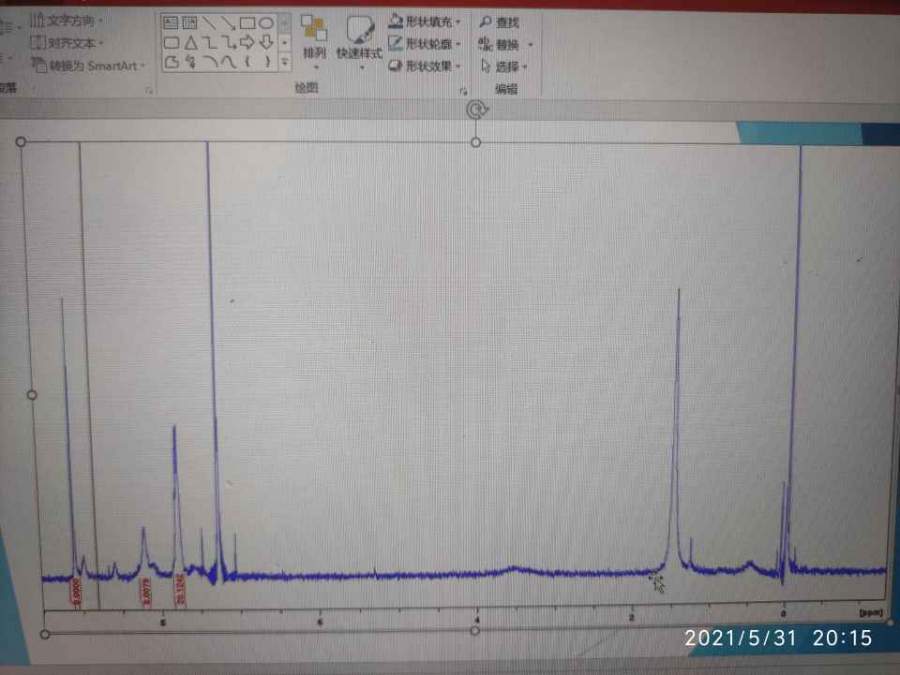The width and height of the screenshot is (900, 675).
Task: Open the 对齐文本 (Align Text) dropdown
Action: point(67,42)
